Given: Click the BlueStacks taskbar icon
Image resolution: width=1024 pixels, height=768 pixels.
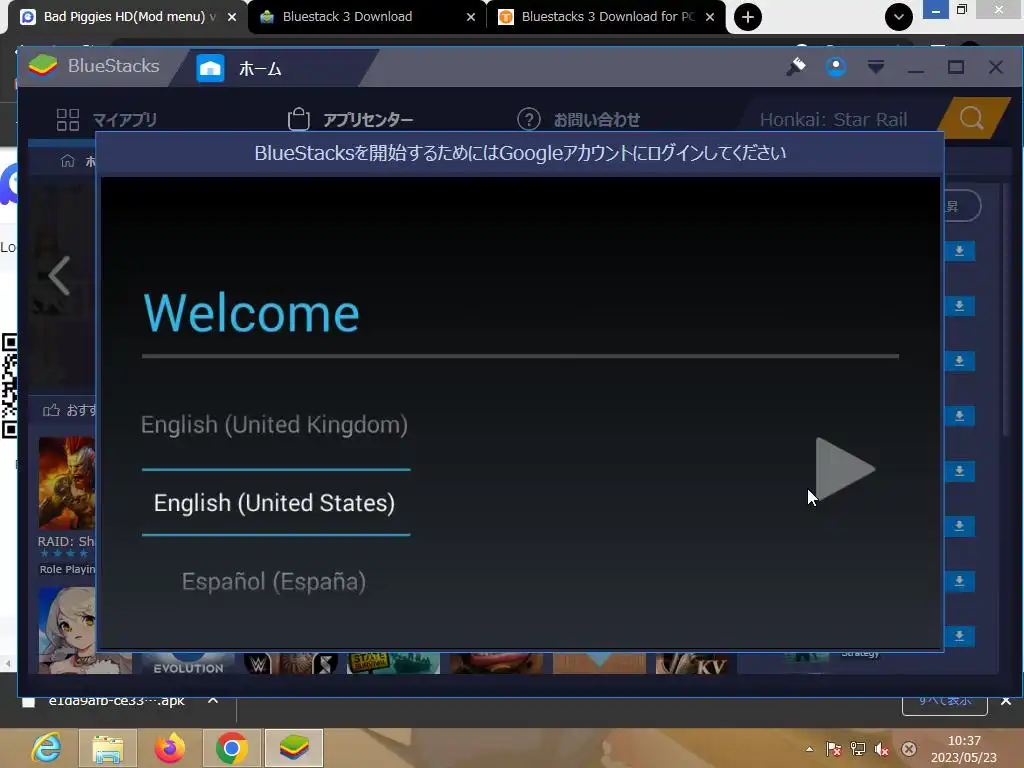Looking at the screenshot, I should 294,748.
